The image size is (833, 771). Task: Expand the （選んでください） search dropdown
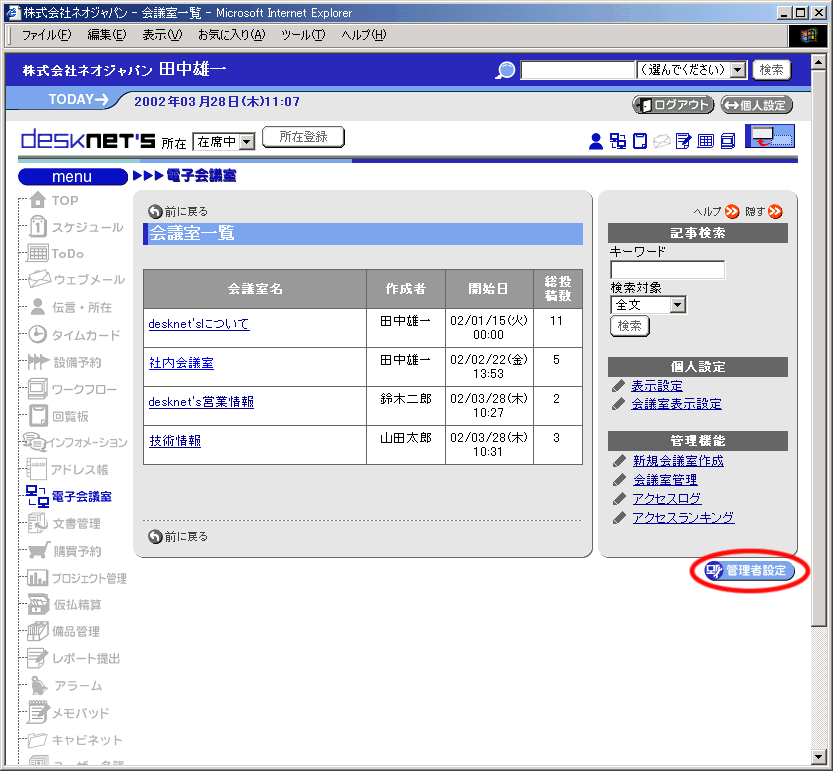point(692,70)
